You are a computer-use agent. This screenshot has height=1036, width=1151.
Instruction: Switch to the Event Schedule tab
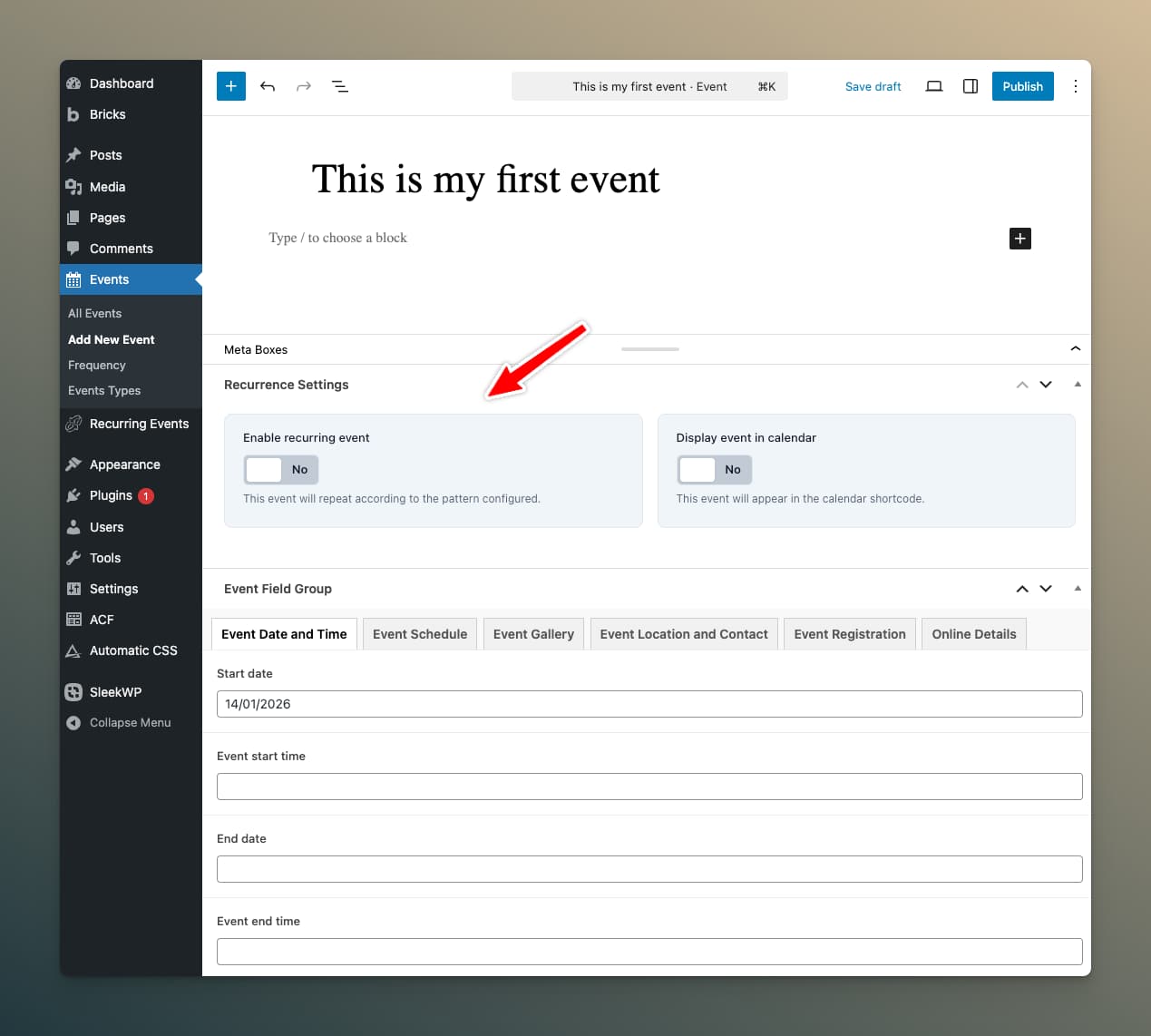420,634
